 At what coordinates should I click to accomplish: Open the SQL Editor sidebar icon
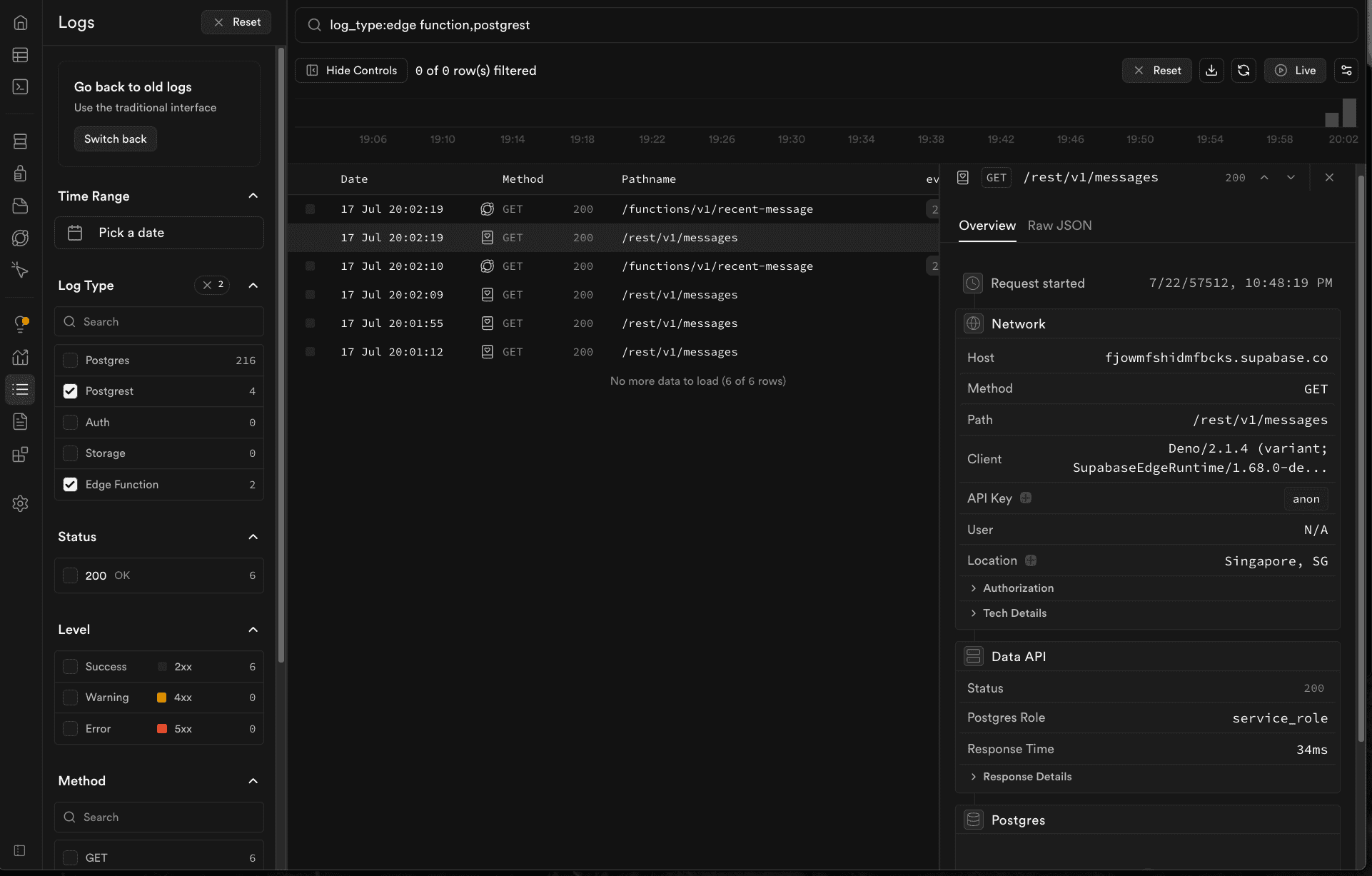20,86
